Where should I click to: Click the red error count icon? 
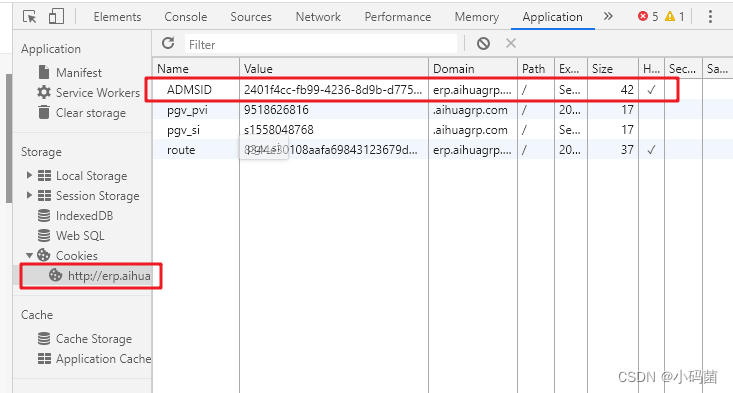coord(643,16)
